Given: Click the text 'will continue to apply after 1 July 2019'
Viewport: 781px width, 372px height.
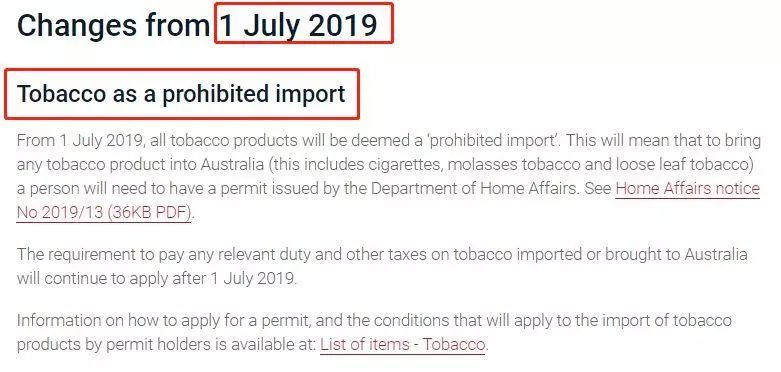Looking at the screenshot, I should pos(156,278).
